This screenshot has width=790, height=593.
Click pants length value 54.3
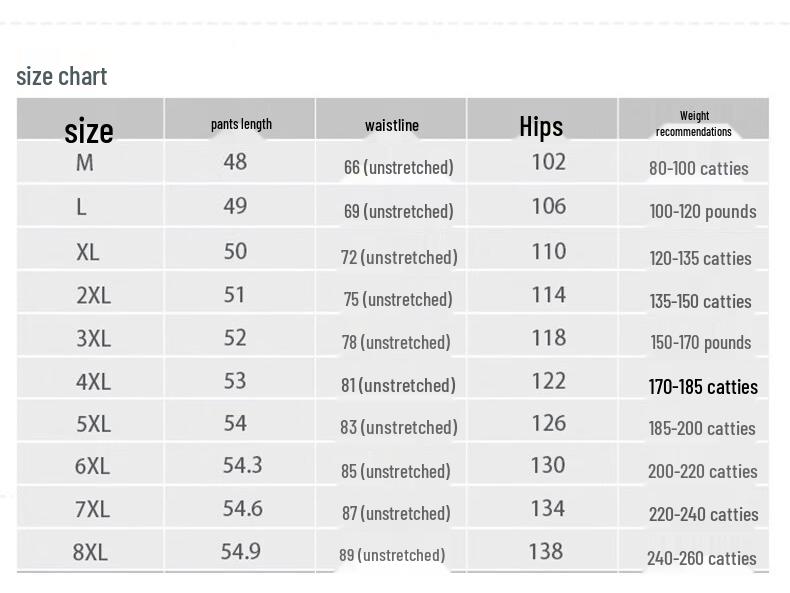pos(242,465)
